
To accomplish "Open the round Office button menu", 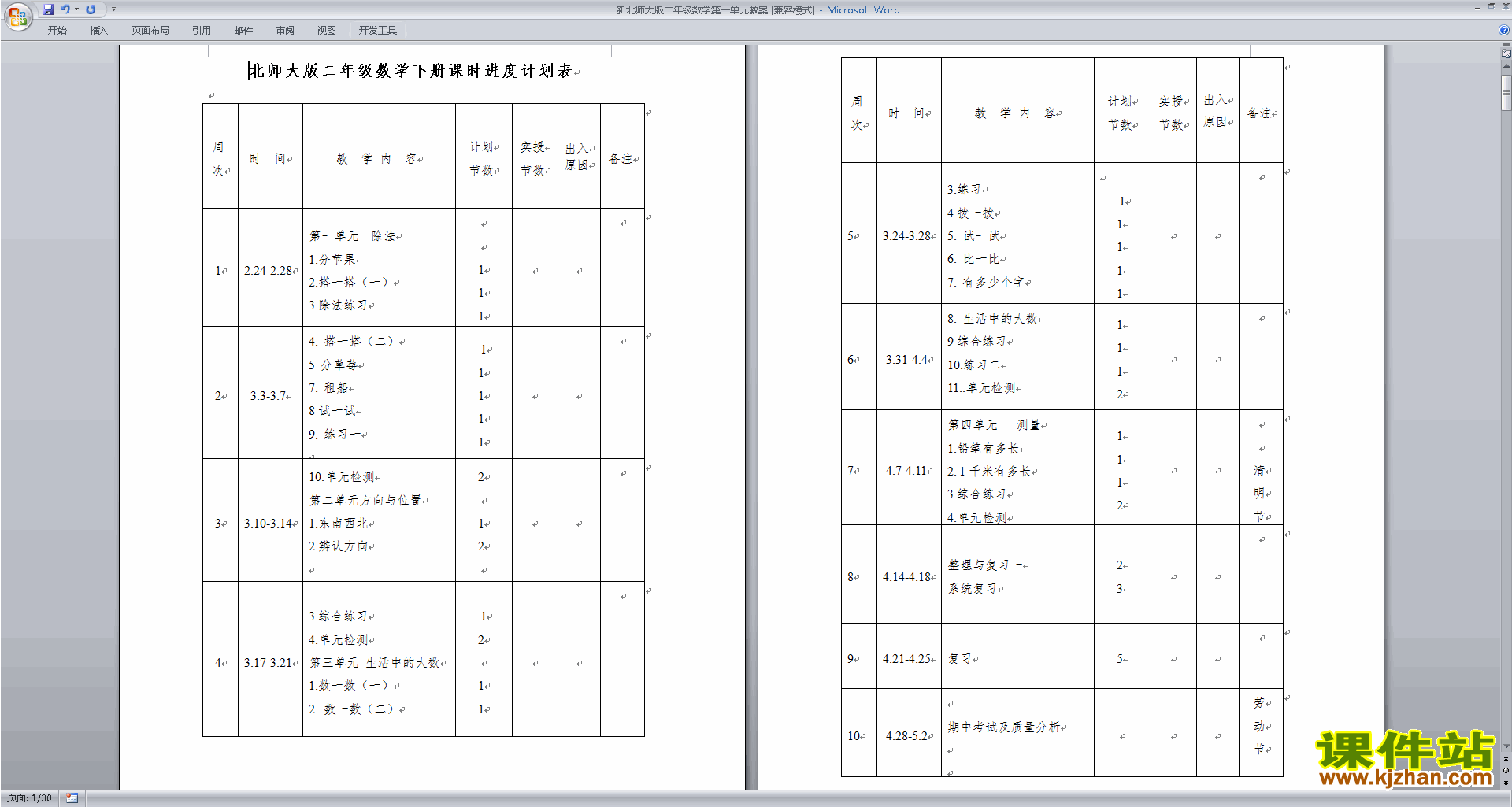I will [17, 16].
